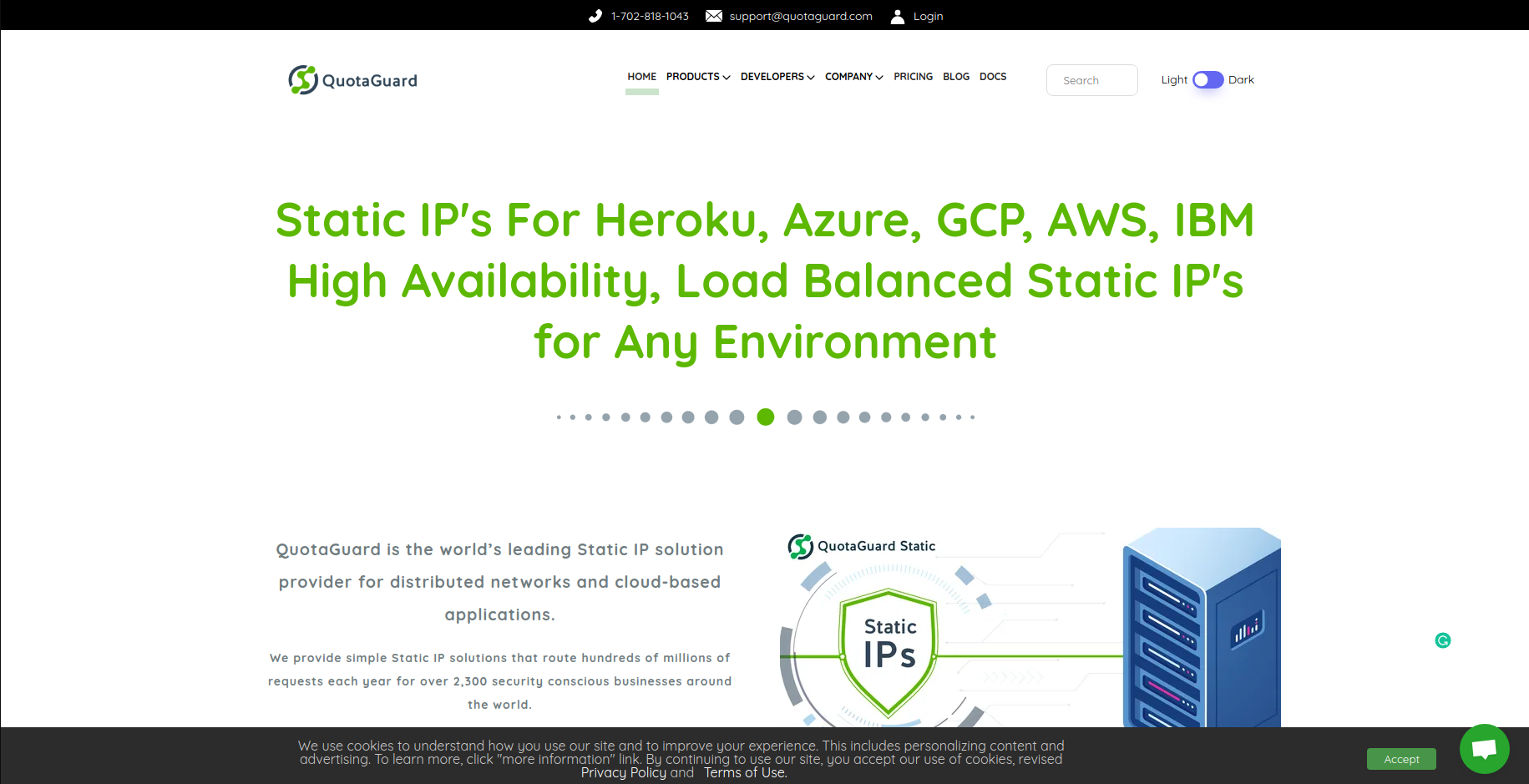
Task: Select the last carousel dot
Action: (x=973, y=417)
